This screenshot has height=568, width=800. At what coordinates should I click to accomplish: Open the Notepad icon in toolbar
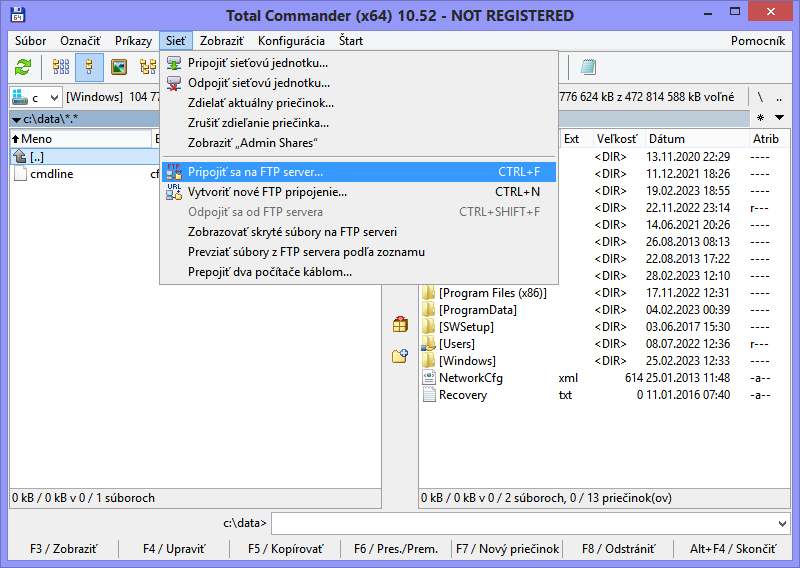[588, 67]
